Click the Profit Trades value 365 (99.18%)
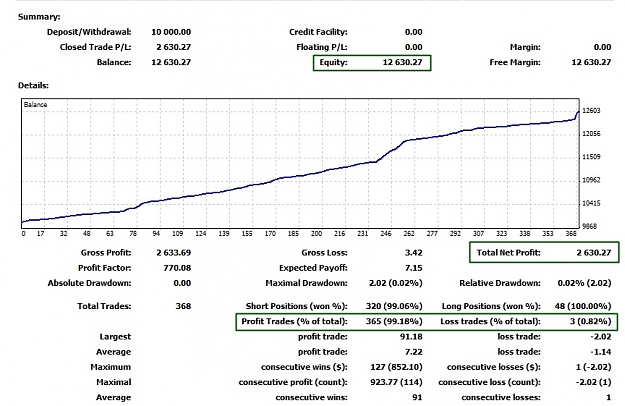Screen dimensions: 625x406 [394, 321]
